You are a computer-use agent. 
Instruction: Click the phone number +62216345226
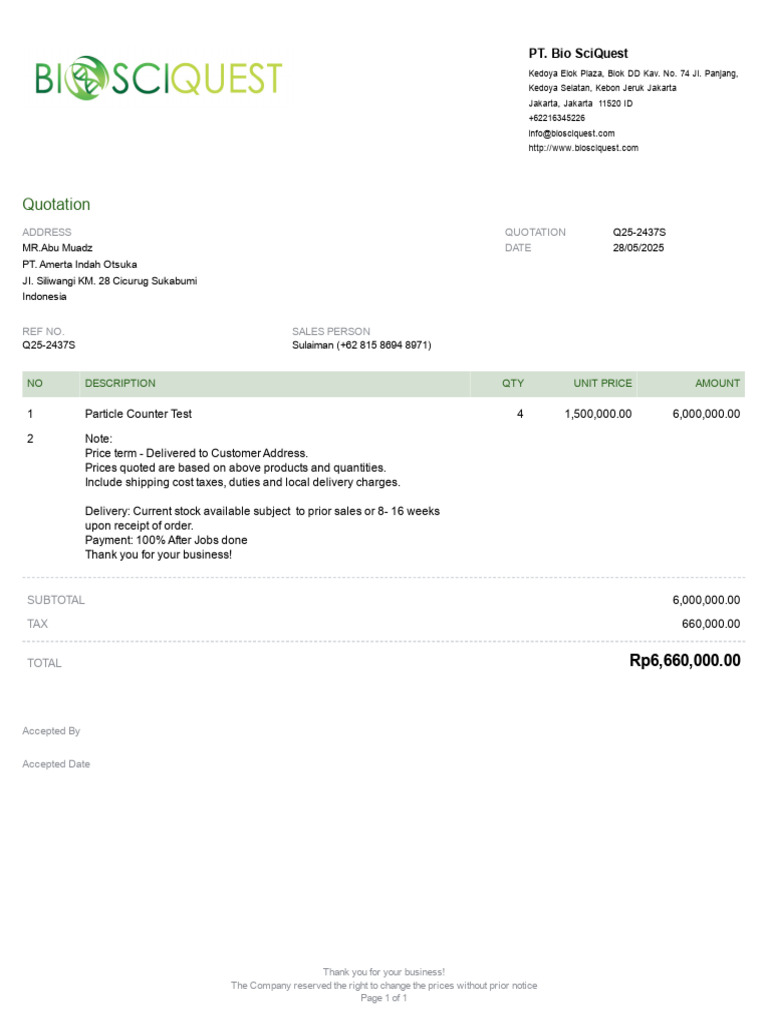(x=556, y=118)
